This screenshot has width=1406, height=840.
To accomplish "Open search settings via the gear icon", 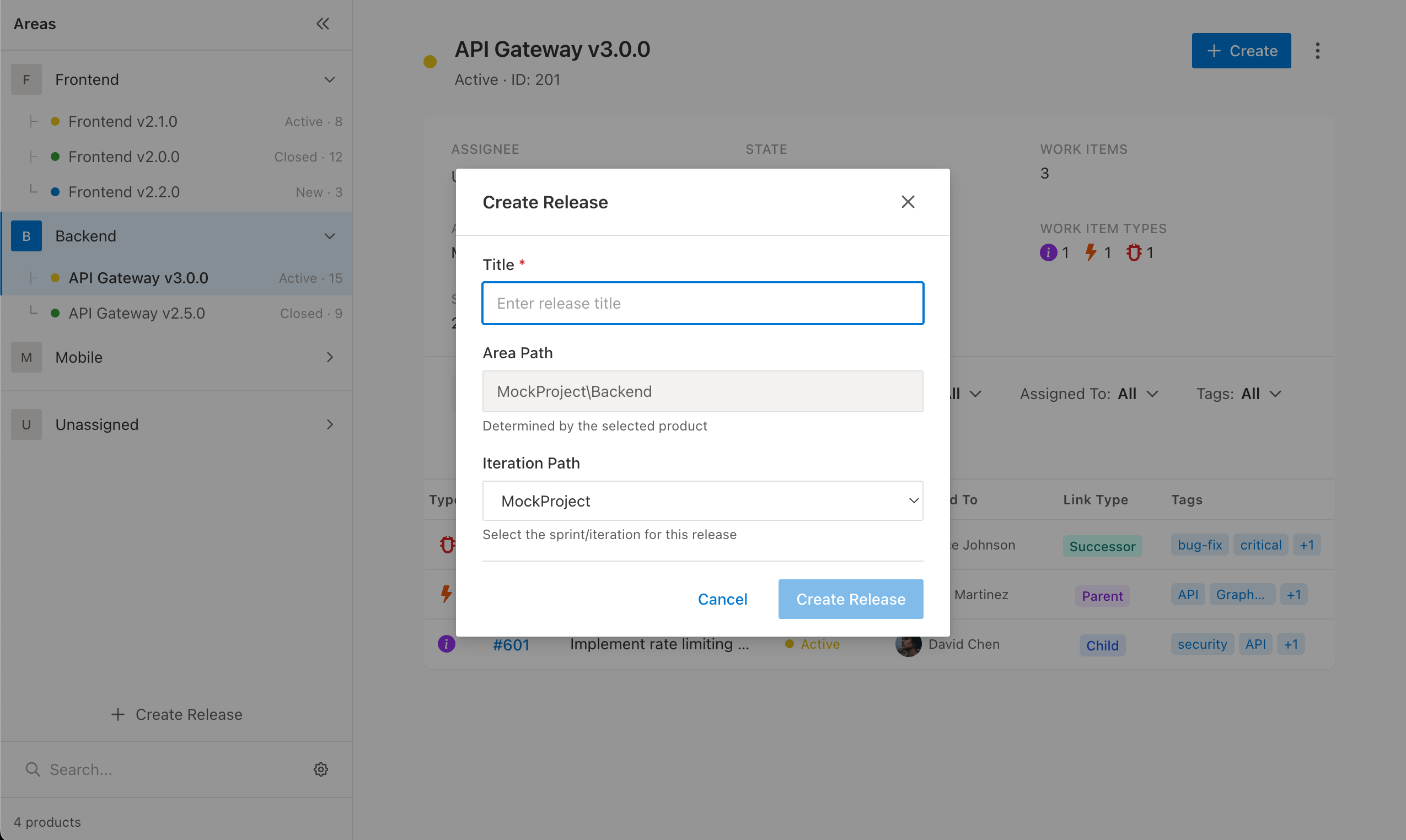I will point(320,769).
